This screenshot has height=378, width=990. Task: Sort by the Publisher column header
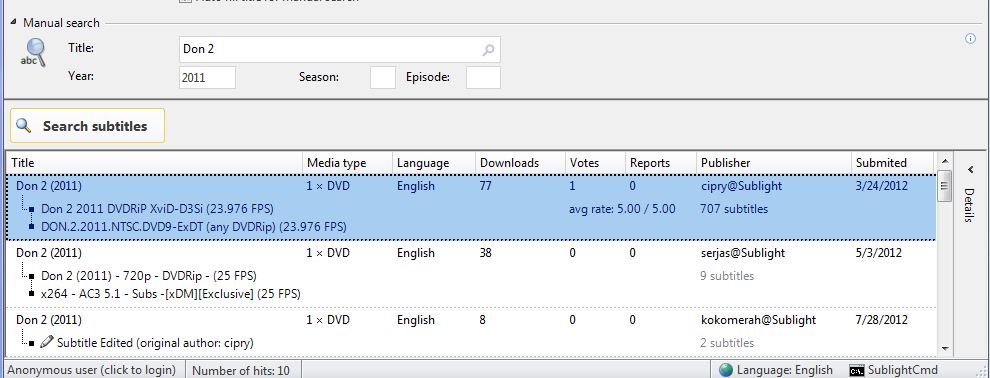point(773,163)
